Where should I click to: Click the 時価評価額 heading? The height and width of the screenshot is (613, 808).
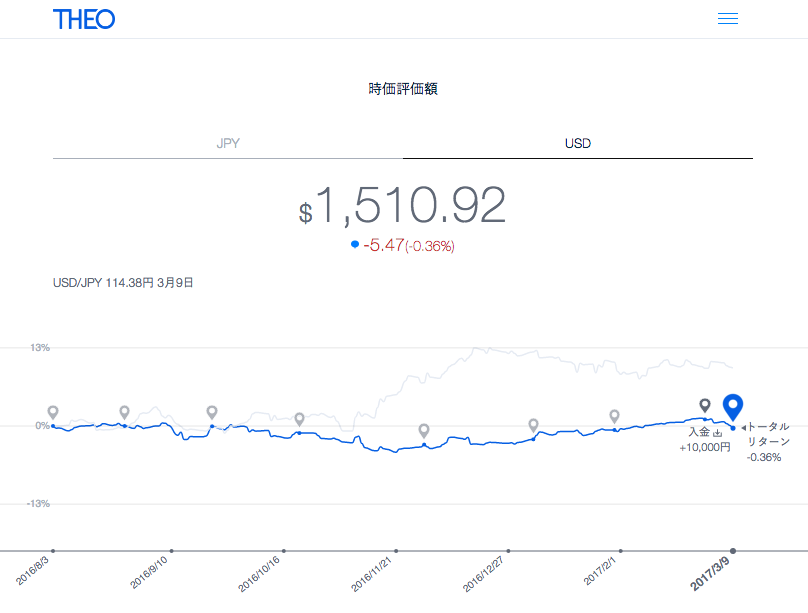click(403, 89)
